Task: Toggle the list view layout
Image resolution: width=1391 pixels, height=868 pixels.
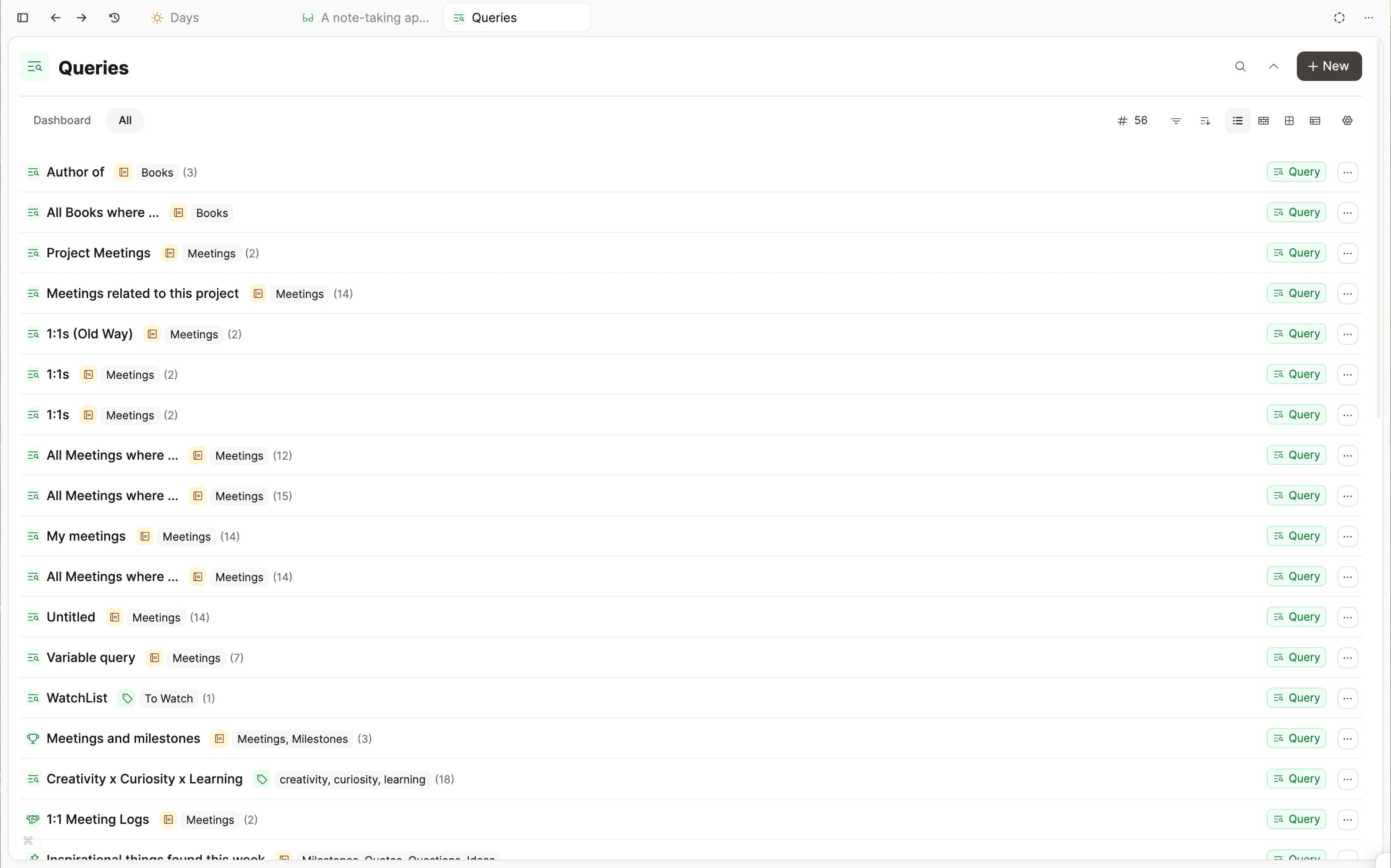Action: (x=1237, y=121)
